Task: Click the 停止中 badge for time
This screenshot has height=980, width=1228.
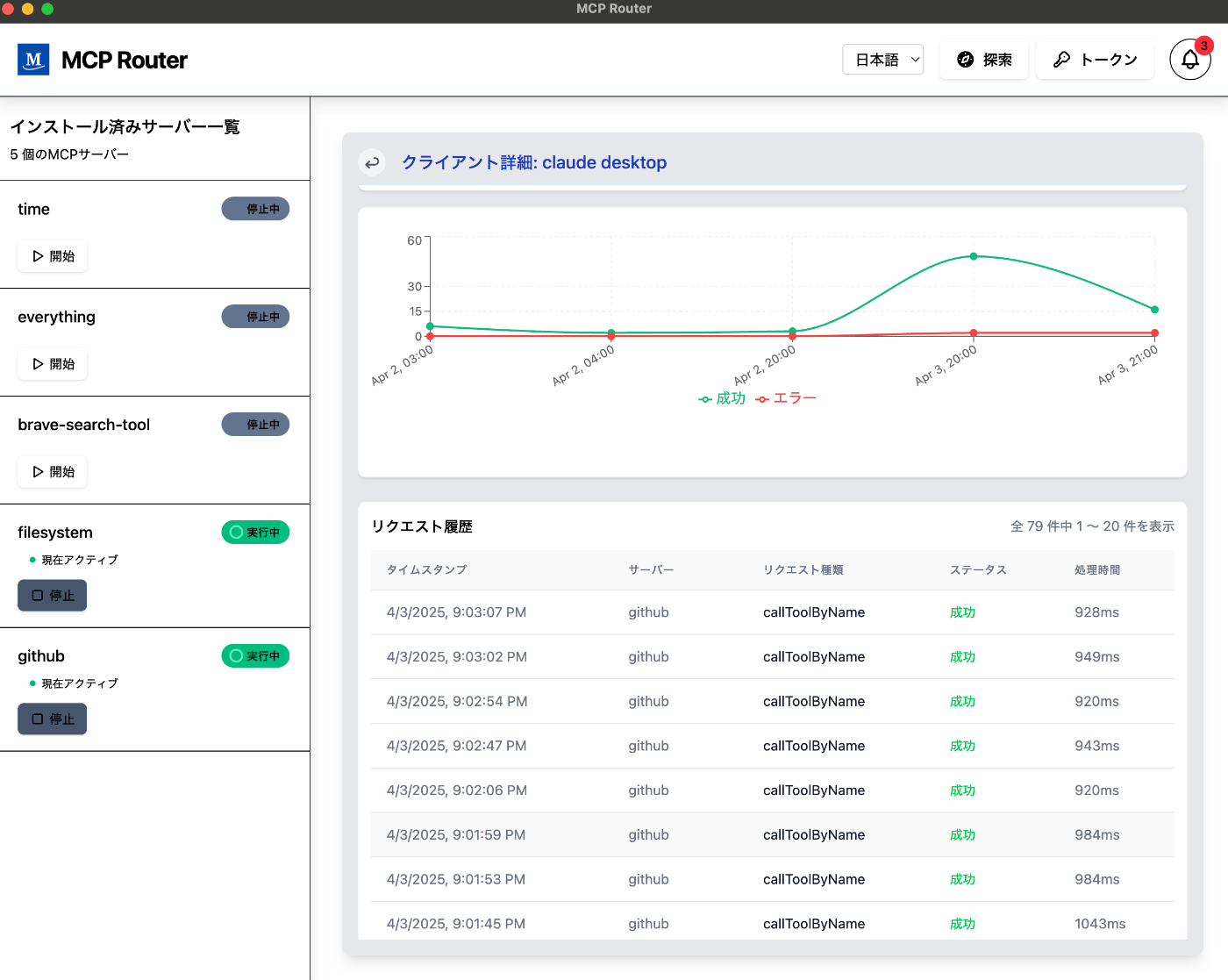Action: (255, 209)
